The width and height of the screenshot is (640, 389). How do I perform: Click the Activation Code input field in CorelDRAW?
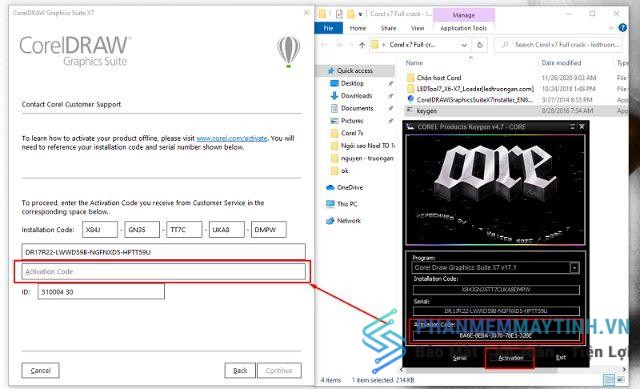pyautogui.click(x=163, y=271)
